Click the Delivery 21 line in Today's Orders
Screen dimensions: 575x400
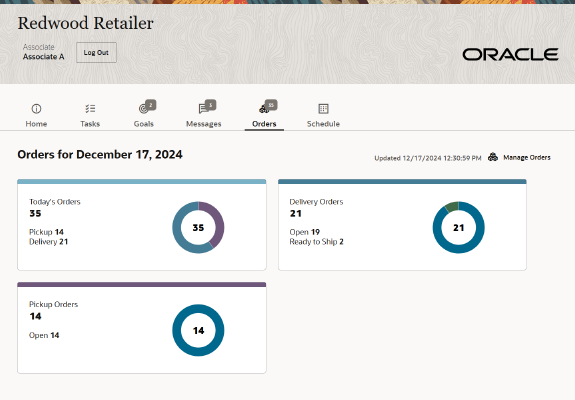pos(48,242)
